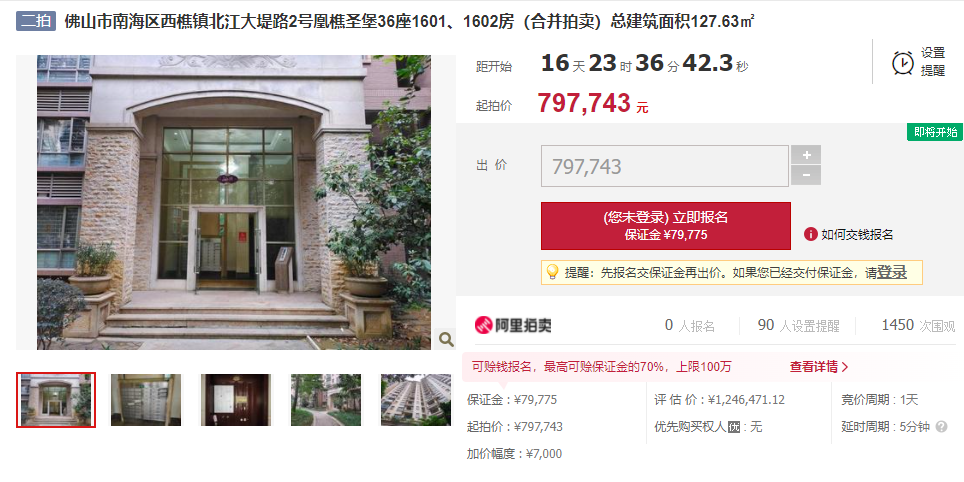Open the 登录 link
The image size is (964, 482).
click(x=891, y=272)
